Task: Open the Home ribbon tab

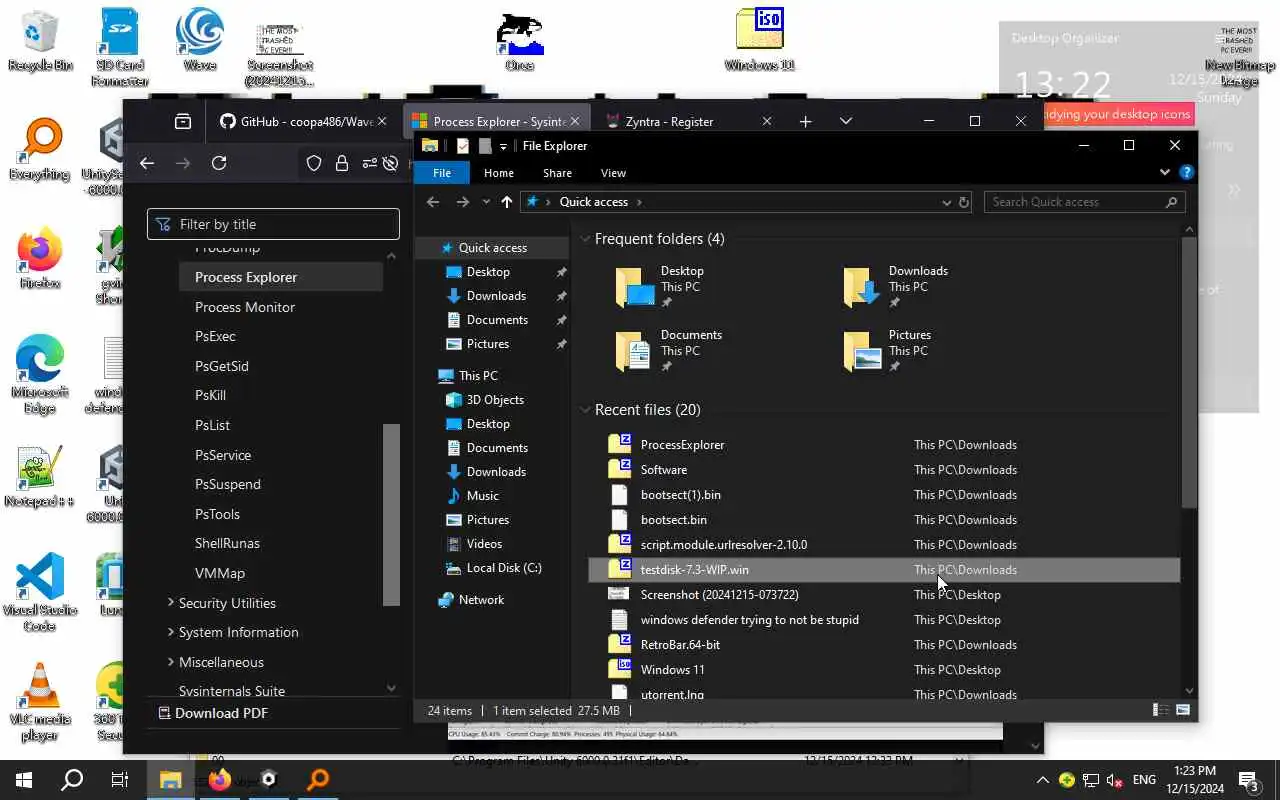Action: point(499,173)
